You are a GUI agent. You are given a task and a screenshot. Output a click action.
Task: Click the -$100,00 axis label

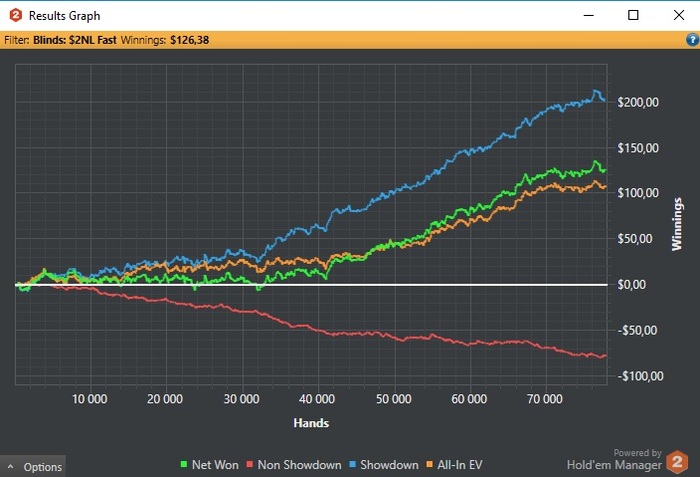(x=641, y=376)
